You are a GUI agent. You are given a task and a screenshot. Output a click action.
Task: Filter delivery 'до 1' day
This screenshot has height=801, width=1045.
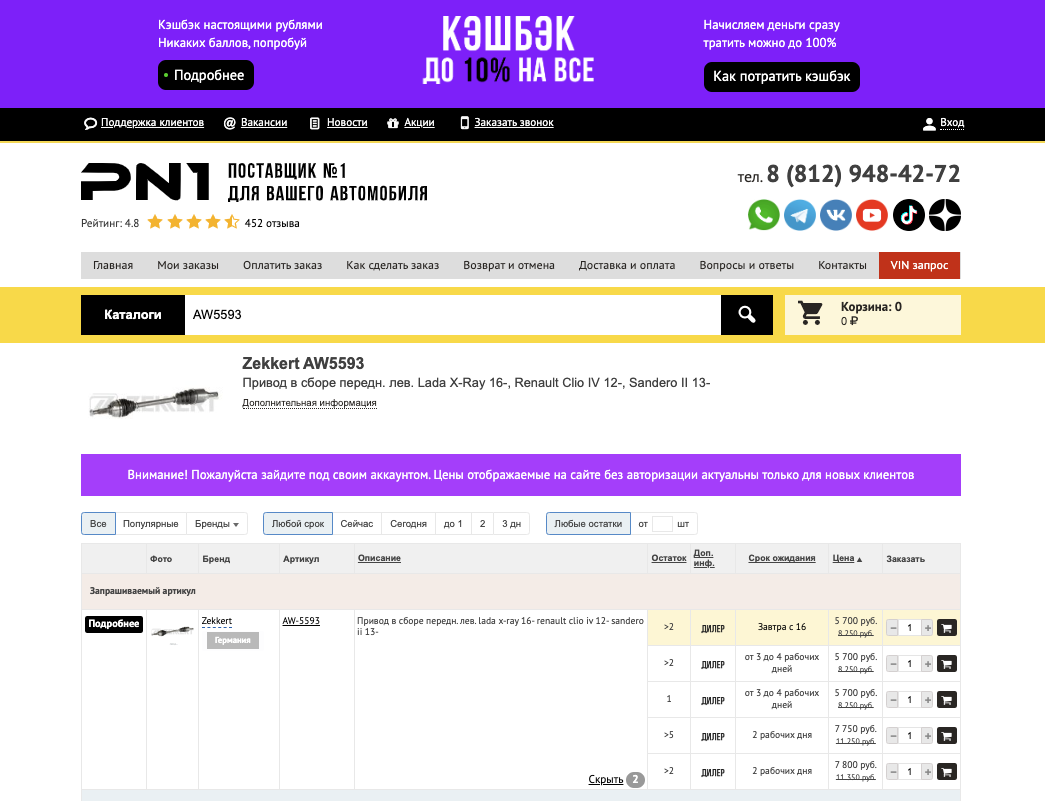(453, 524)
